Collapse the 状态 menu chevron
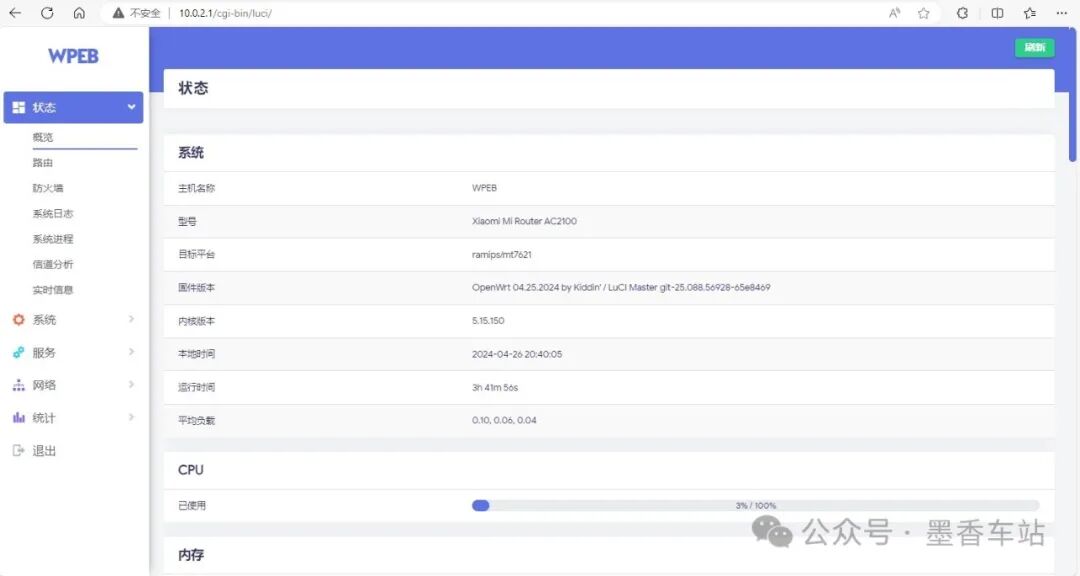 pyautogui.click(x=130, y=106)
